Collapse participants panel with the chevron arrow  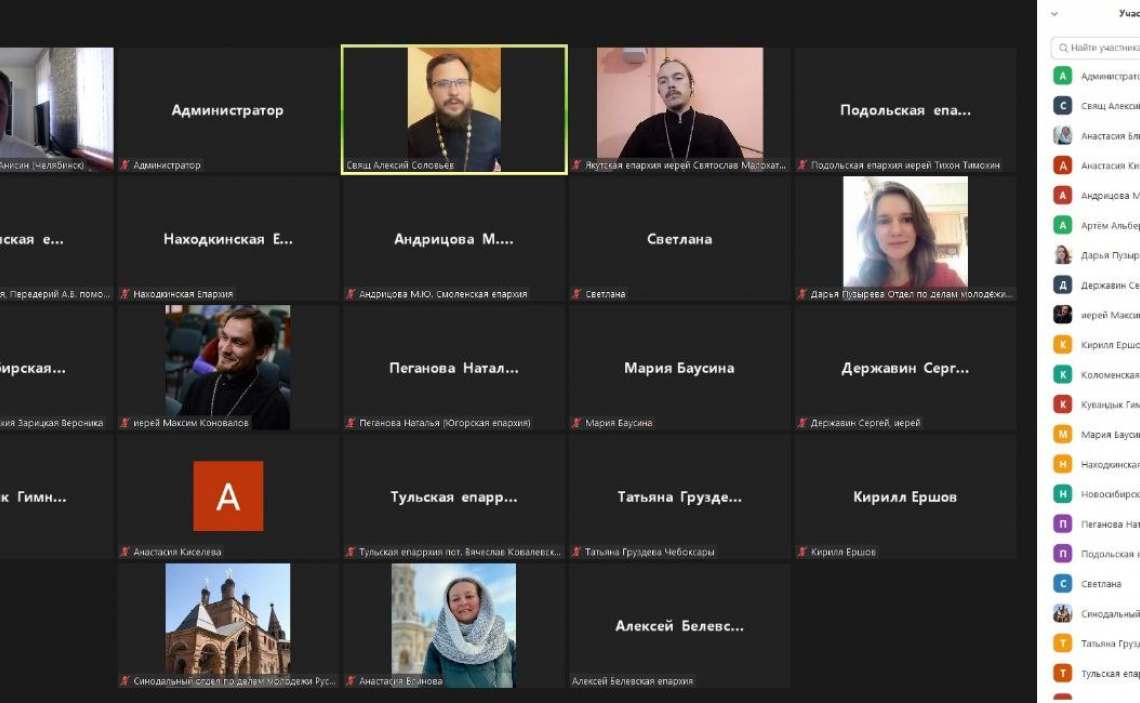1054,14
